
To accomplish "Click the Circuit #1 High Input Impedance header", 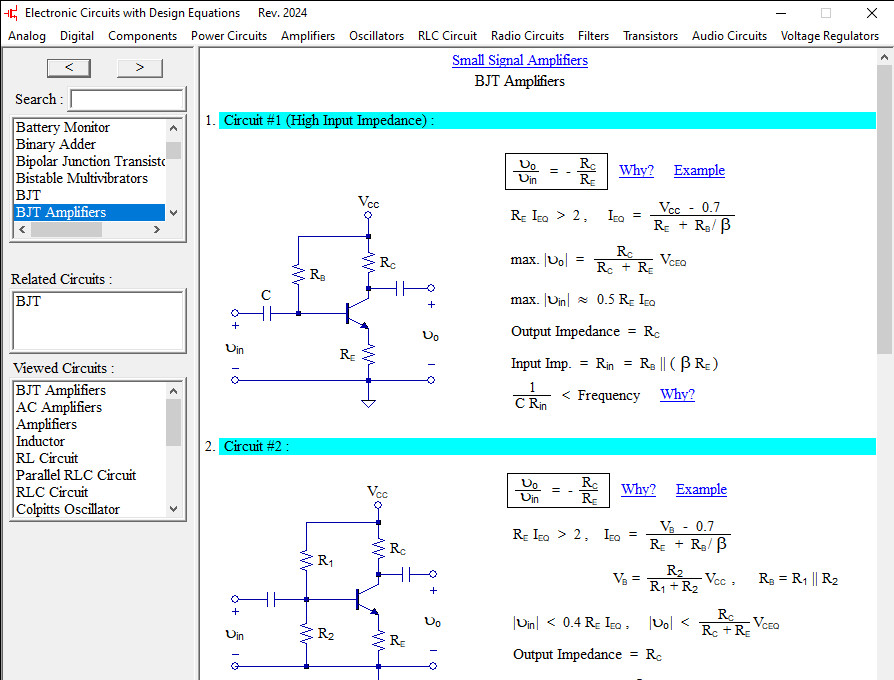I will [x=547, y=120].
